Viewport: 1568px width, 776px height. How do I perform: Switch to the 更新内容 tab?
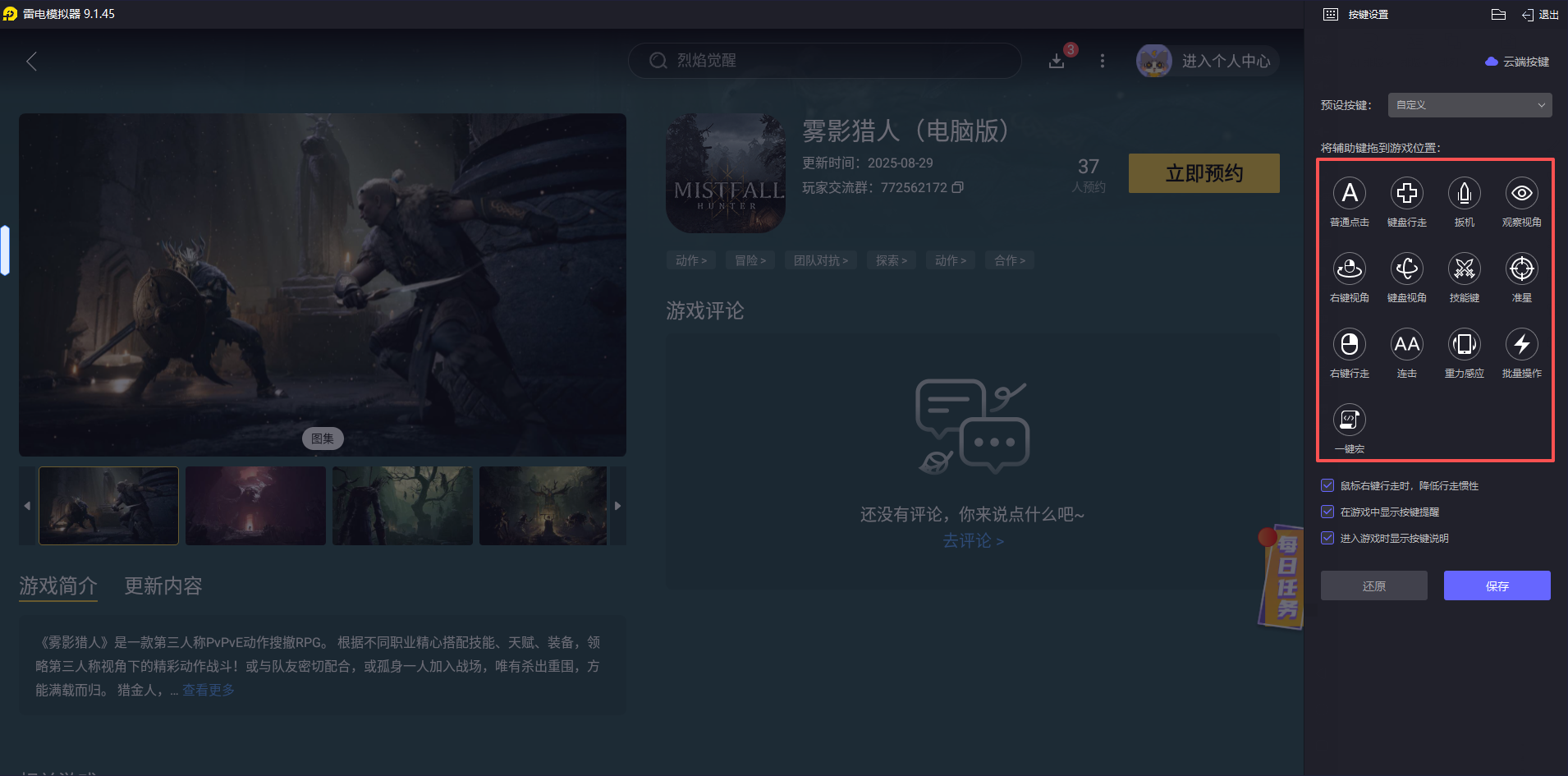coord(163,585)
